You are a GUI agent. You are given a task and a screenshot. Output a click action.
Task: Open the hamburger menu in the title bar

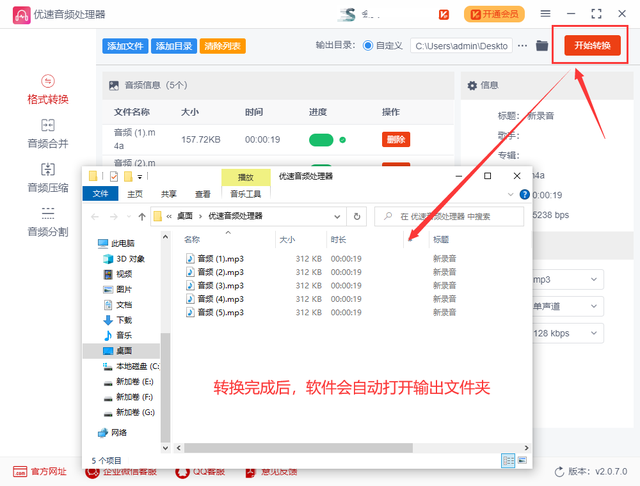tap(545, 14)
